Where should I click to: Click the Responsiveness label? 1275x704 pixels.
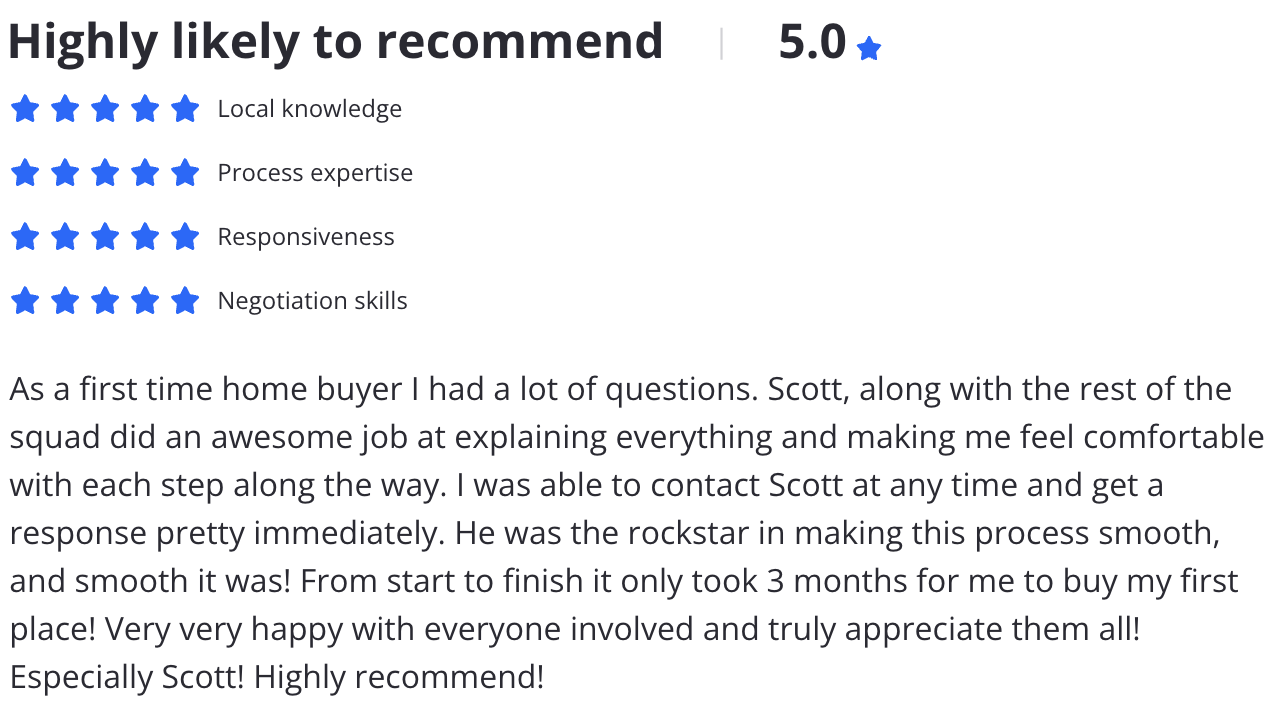[306, 237]
